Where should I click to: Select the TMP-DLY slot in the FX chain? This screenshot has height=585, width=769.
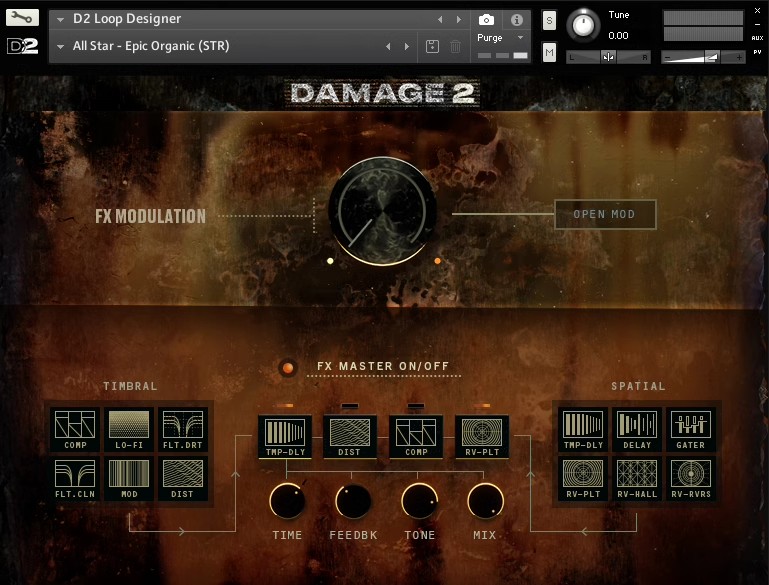(x=285, y=437)
